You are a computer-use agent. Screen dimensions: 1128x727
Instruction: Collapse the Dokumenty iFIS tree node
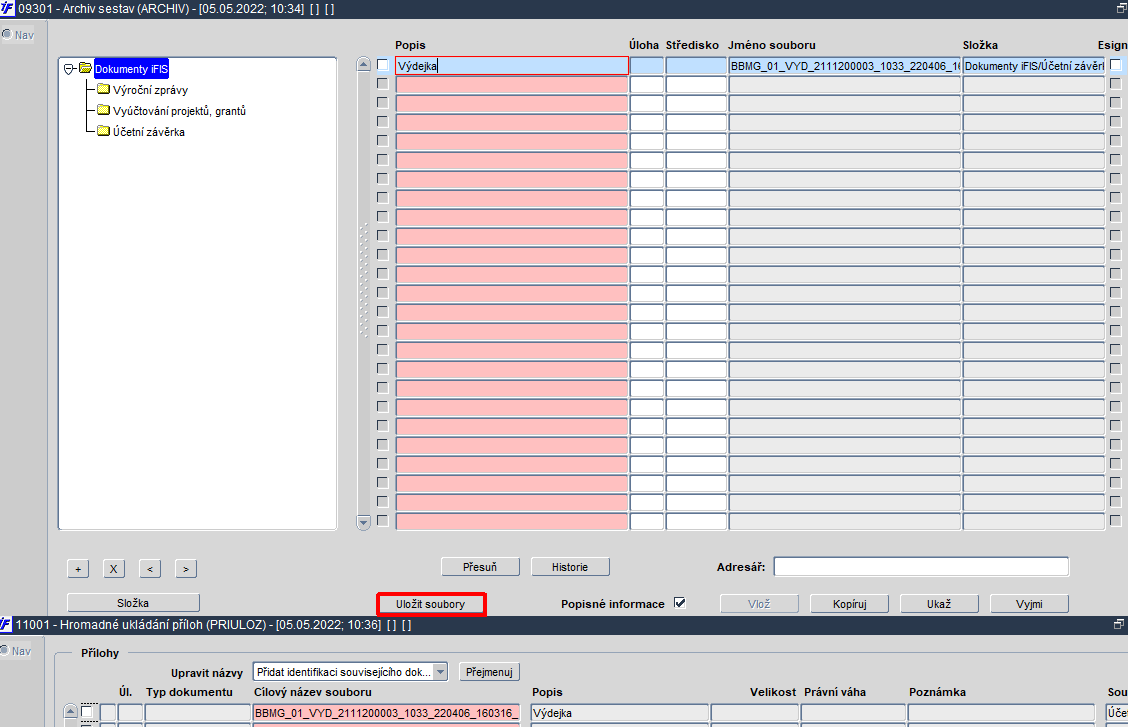pyautogui.click(x=69, y=69)
